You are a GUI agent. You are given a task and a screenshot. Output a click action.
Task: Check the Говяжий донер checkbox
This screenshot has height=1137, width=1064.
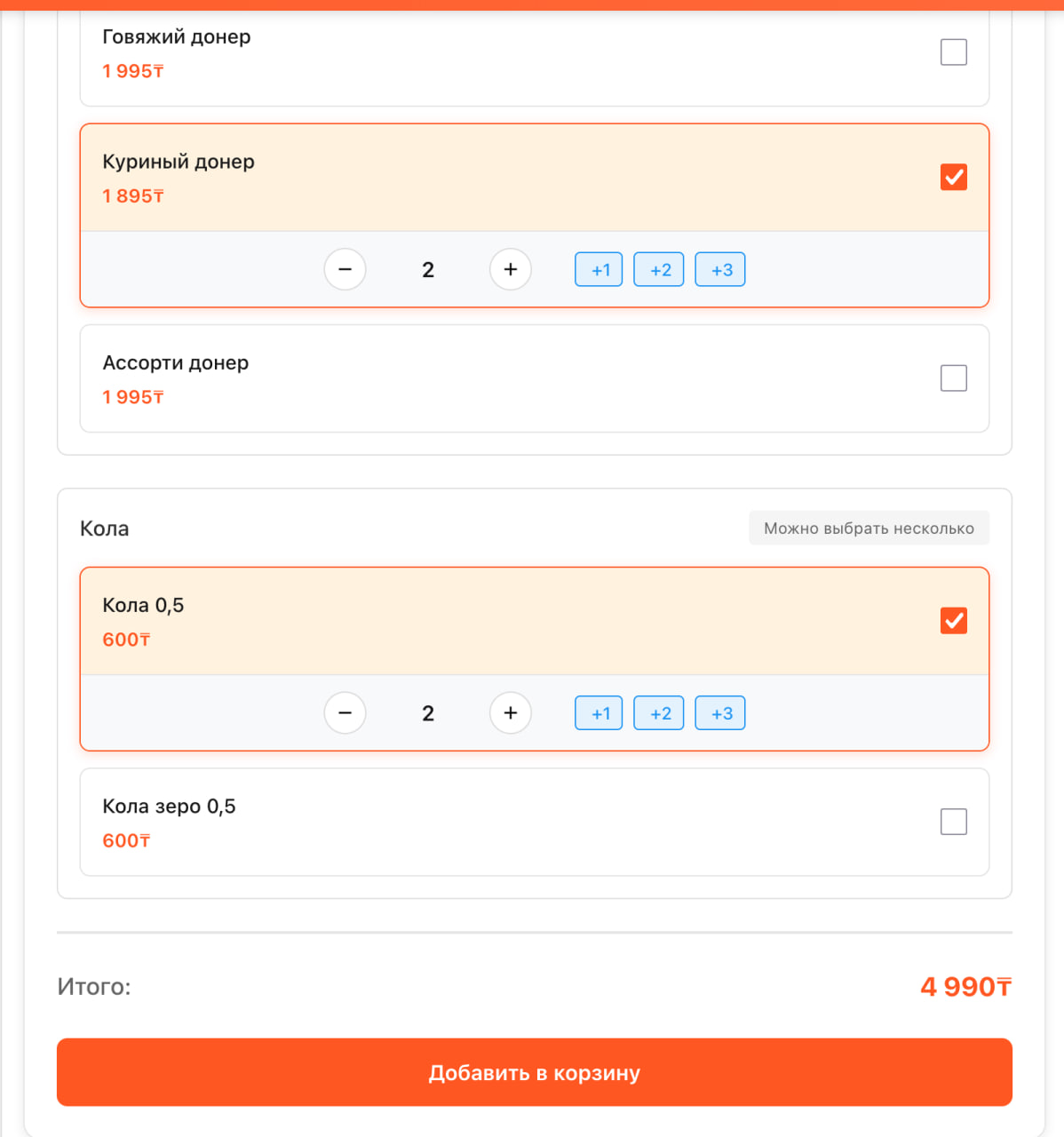pyautogui.click(x=953, y=52)
